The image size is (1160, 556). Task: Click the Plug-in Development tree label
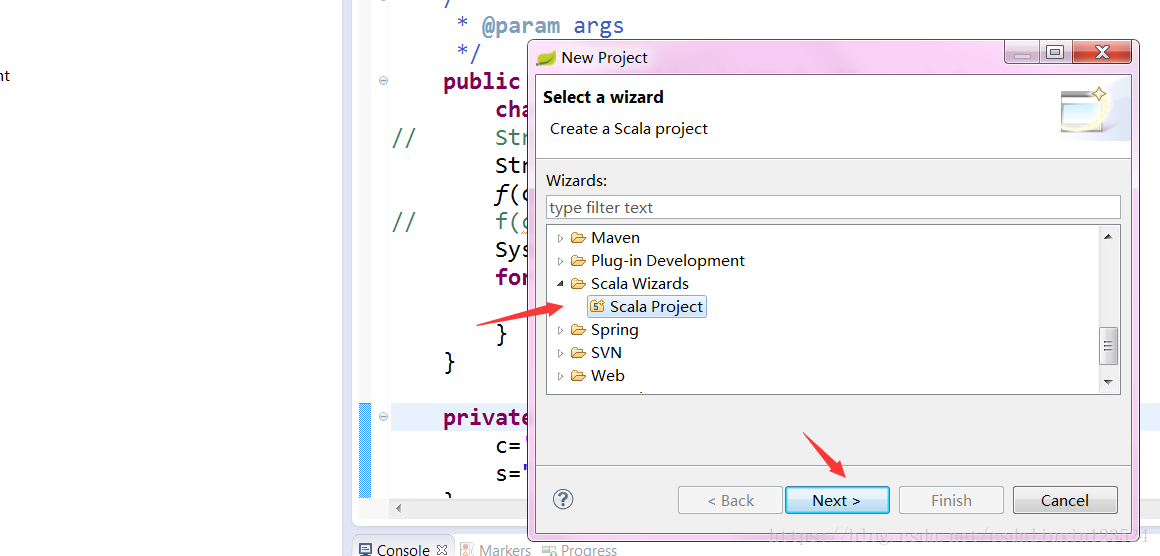(x=668, y=261)
